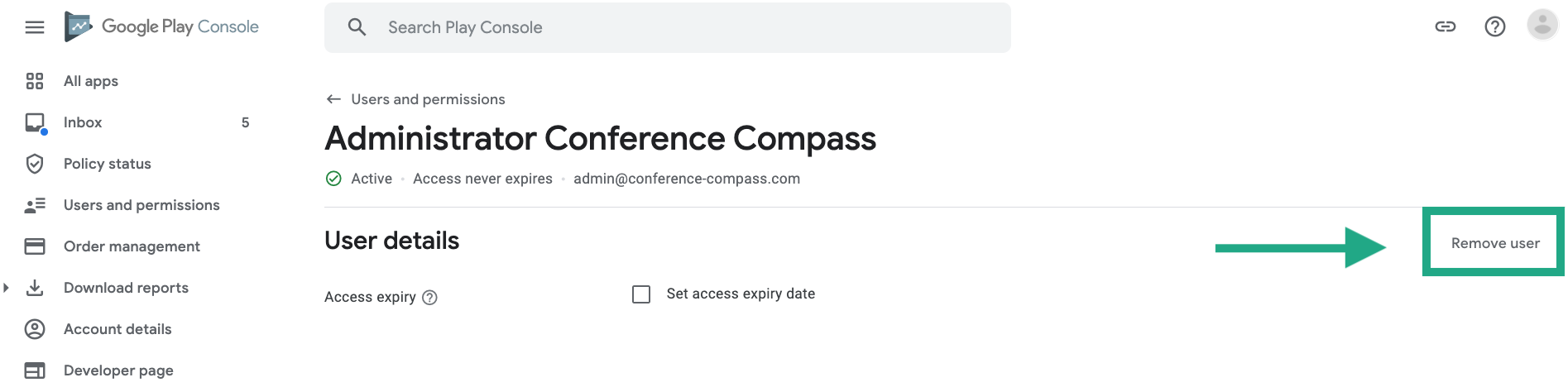Focus the Search Play Console field
The height and width of the screenshot is (387, 1568).
(x=668, y=27)
